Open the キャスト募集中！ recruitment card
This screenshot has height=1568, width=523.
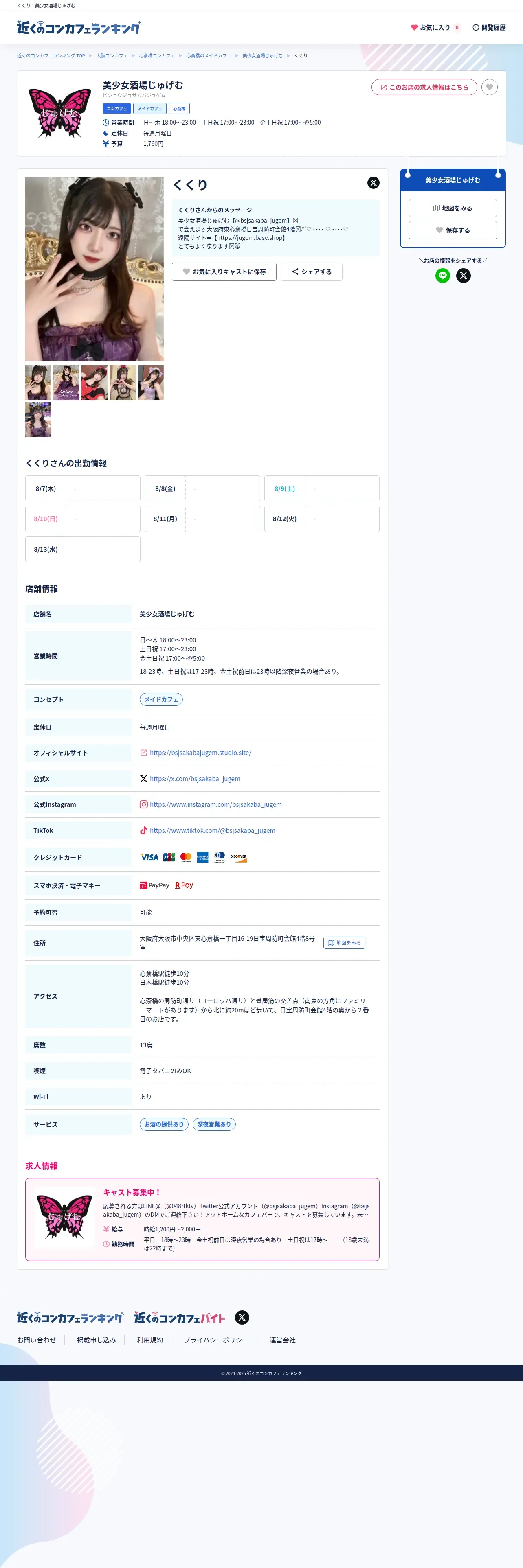[202, 1219]
